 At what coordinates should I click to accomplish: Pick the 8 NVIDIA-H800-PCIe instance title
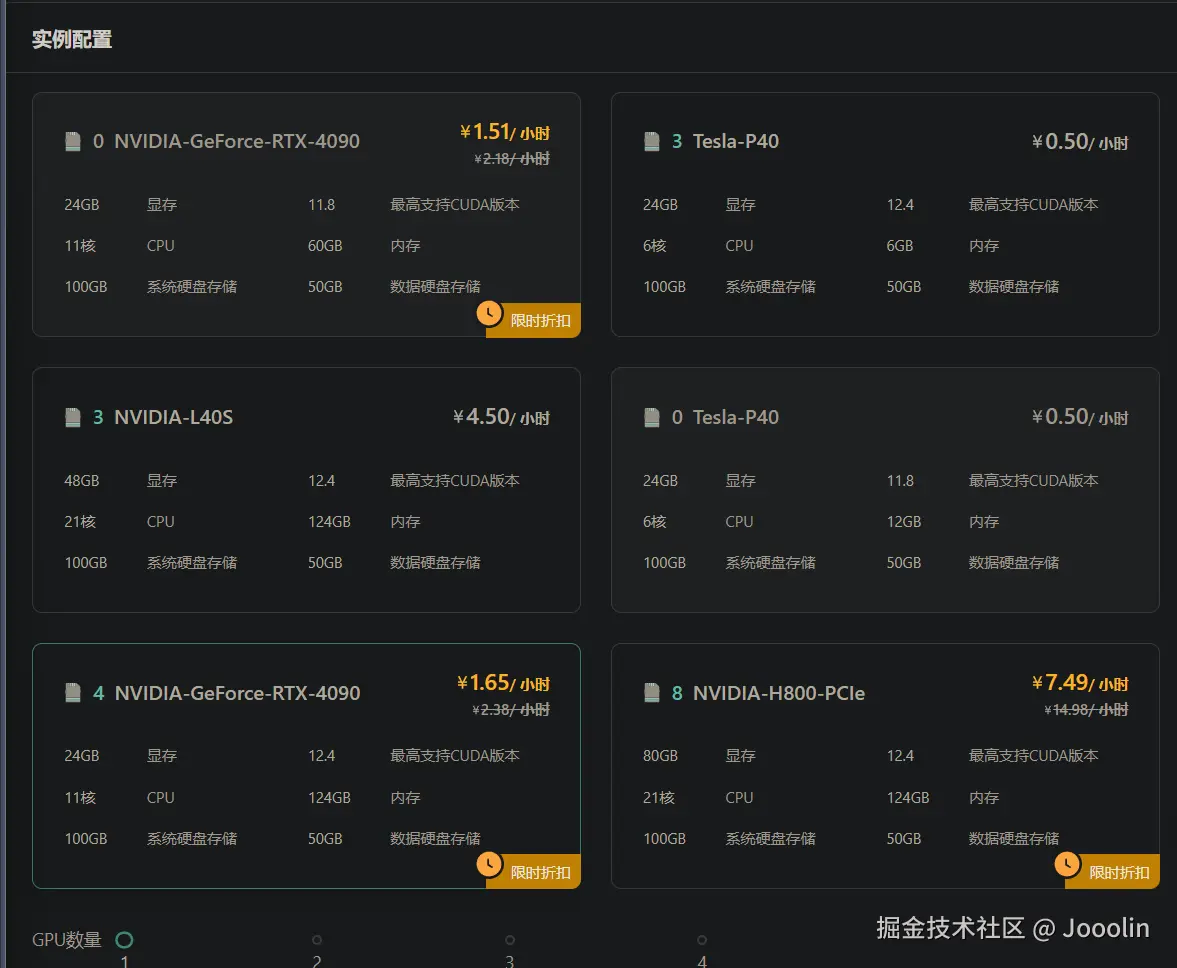point(768,693)
